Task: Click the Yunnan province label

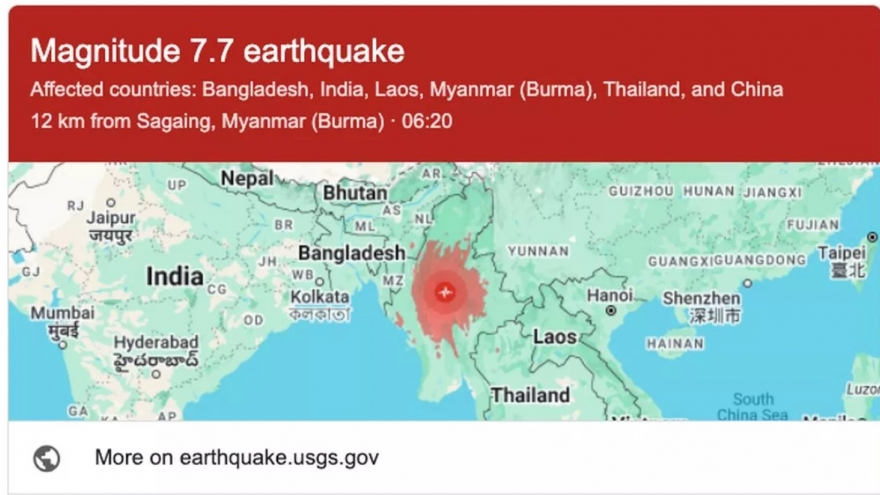Action: coord(538,250)
